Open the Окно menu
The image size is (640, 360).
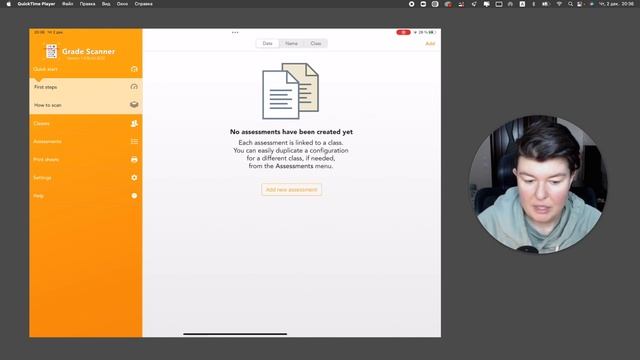click(122, 4)
